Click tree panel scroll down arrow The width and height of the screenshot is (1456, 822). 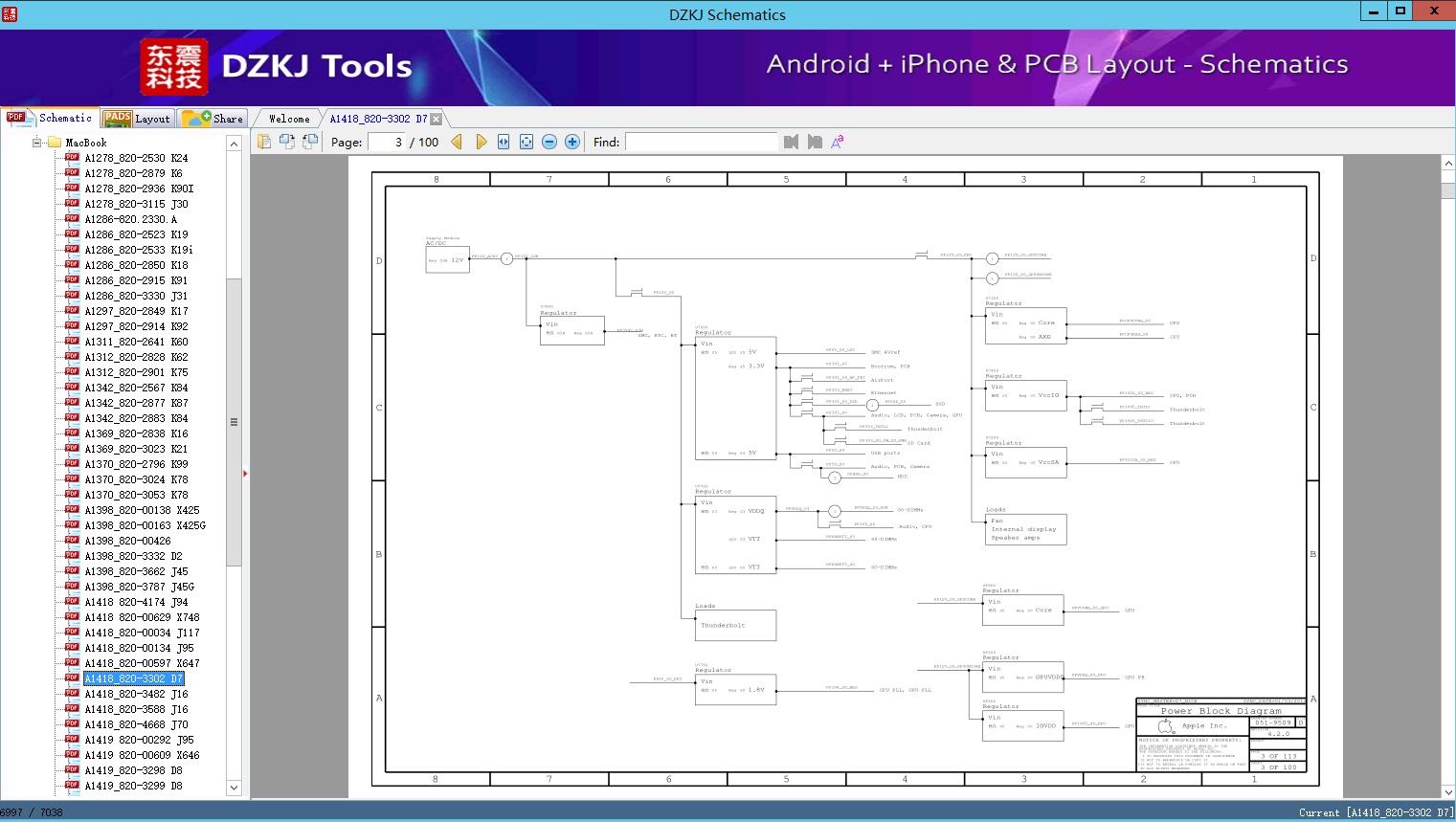234,788
